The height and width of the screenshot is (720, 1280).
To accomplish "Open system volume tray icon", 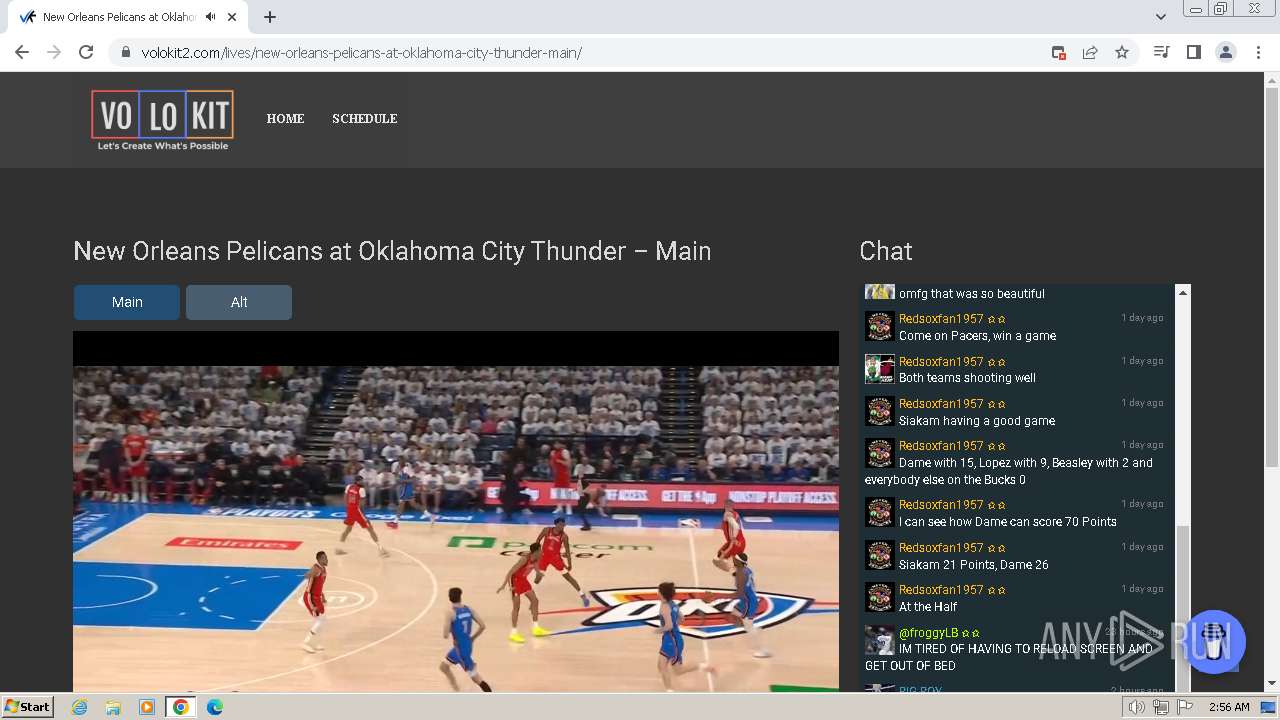I will (1137, 707).
